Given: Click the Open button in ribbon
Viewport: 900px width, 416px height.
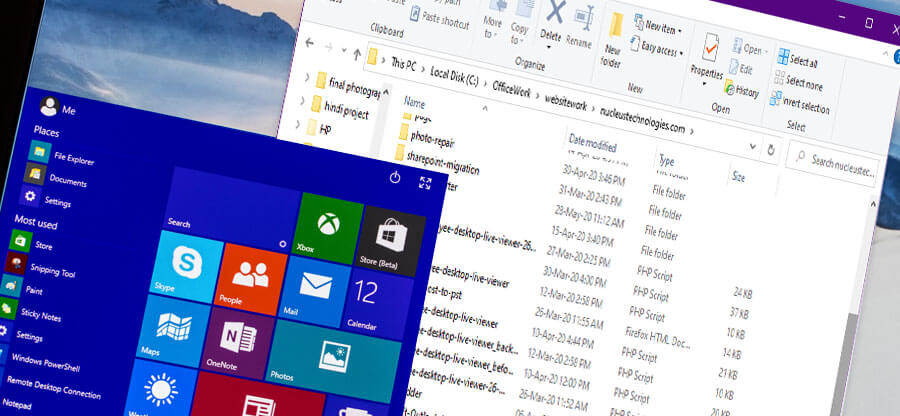Looking at the screenshot, I should [x=750, y=48].
